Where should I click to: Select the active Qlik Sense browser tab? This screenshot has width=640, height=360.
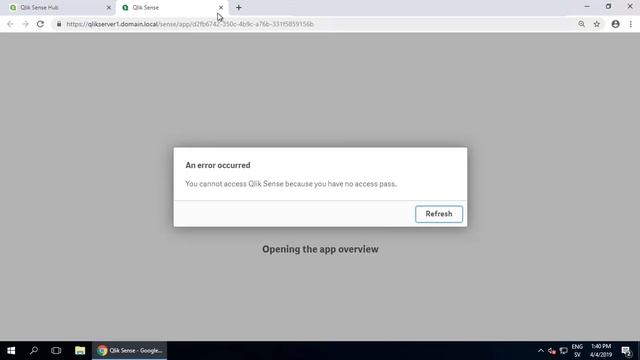pos(171,8)
